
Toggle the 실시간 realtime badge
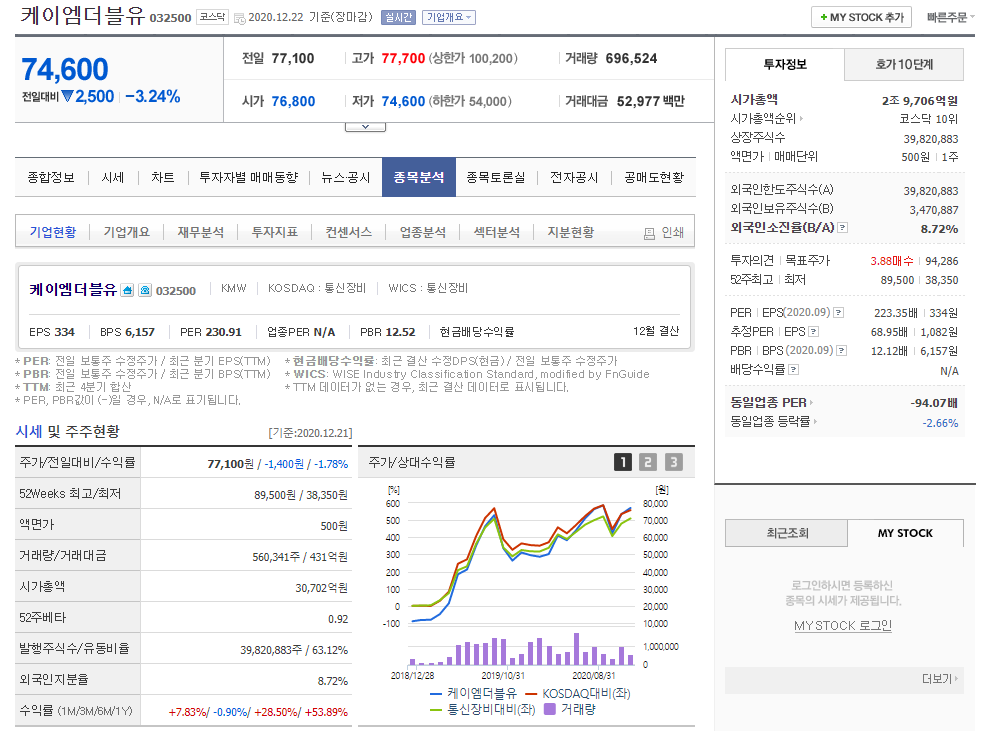tap(398, 17)
